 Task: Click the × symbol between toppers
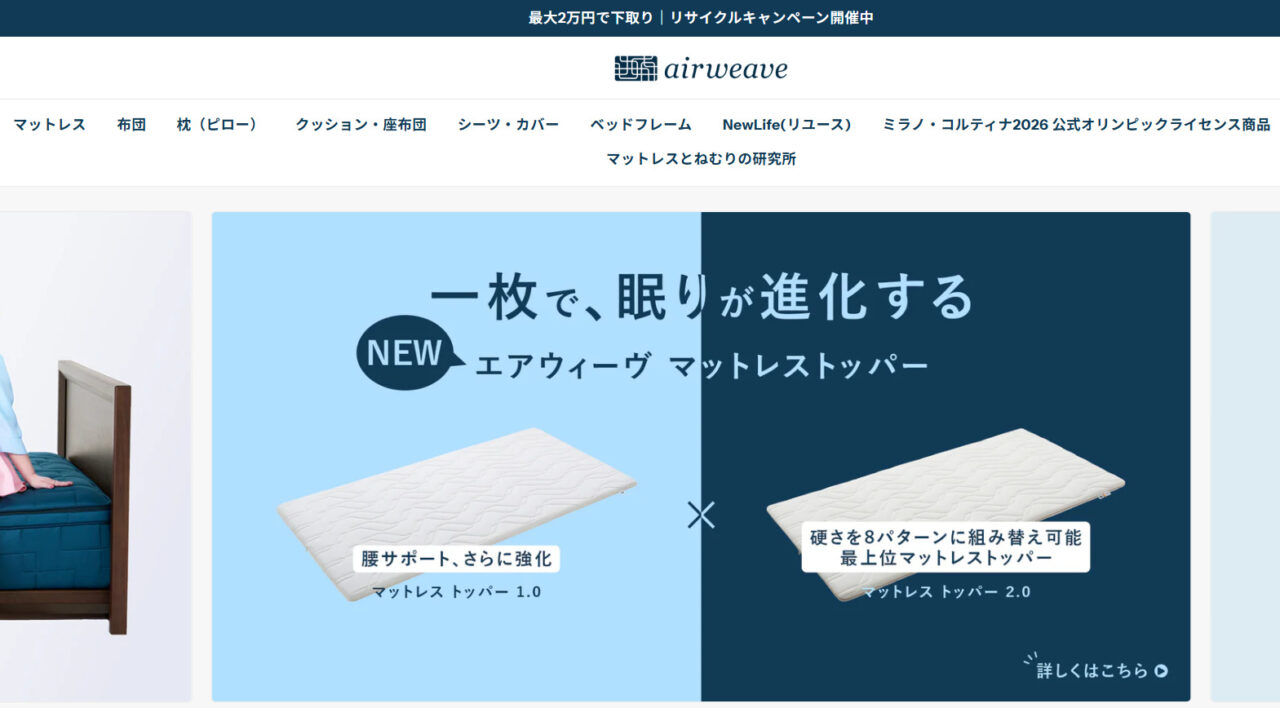point(701,515)
